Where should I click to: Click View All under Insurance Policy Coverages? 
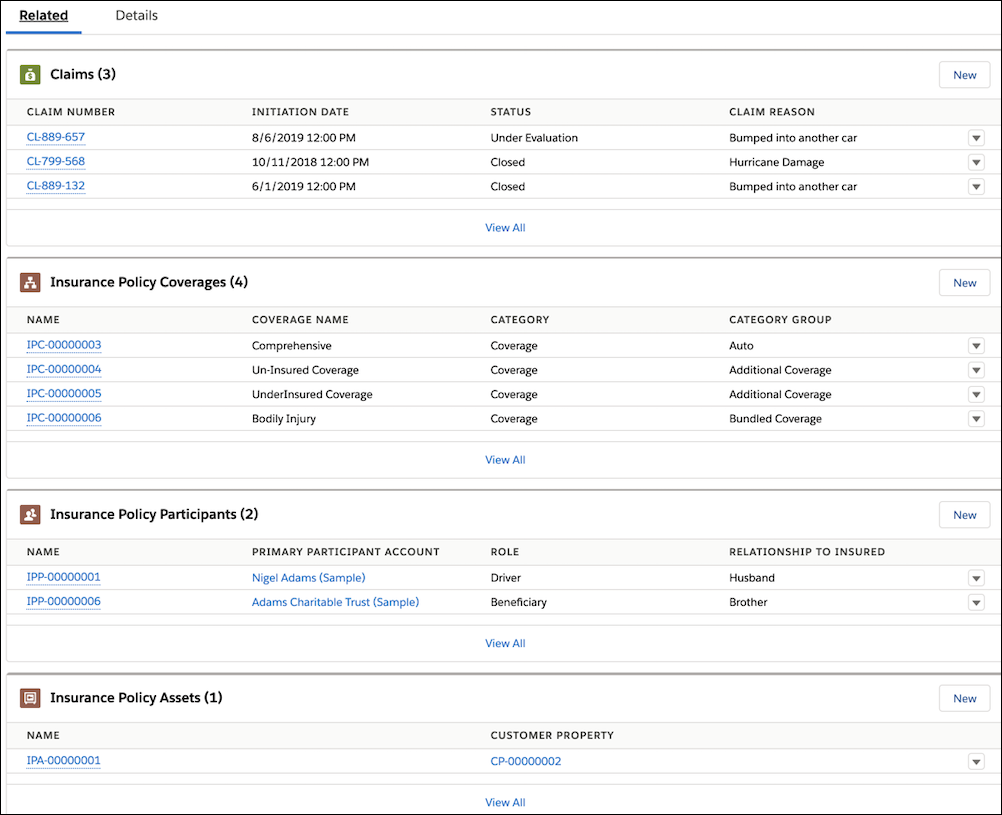coord(505,460)
